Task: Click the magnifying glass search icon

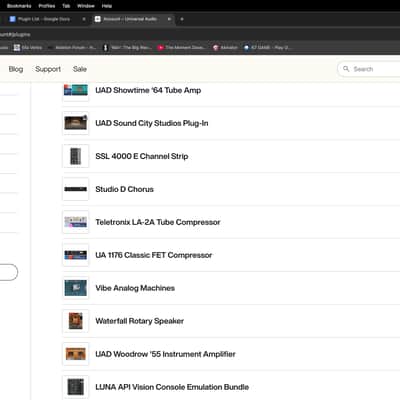Action: 346,69
